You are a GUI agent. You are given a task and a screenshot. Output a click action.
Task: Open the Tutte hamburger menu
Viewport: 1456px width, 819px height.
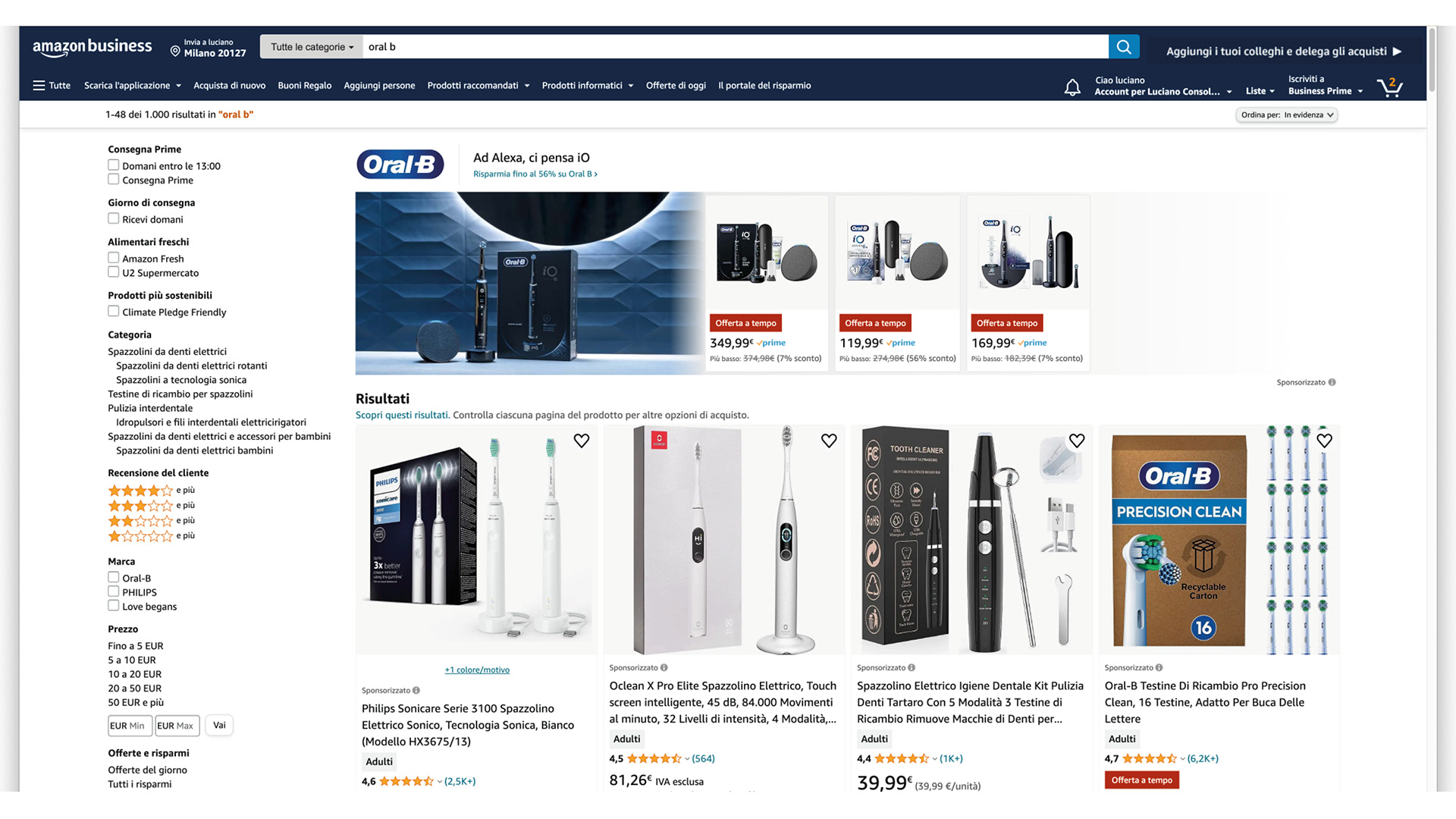(52, 86)
